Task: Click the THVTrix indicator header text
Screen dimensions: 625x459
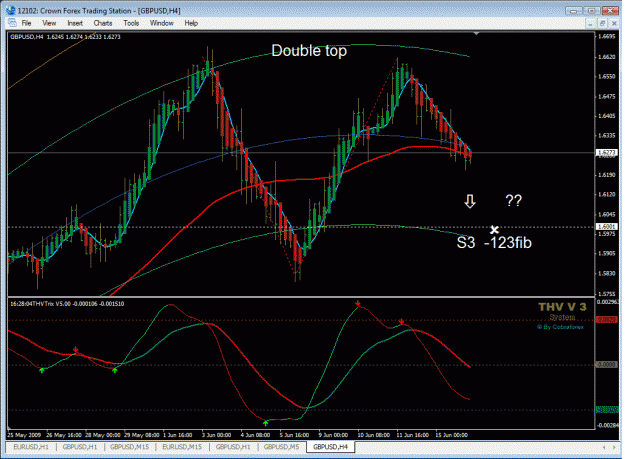Action: [67, 304]
